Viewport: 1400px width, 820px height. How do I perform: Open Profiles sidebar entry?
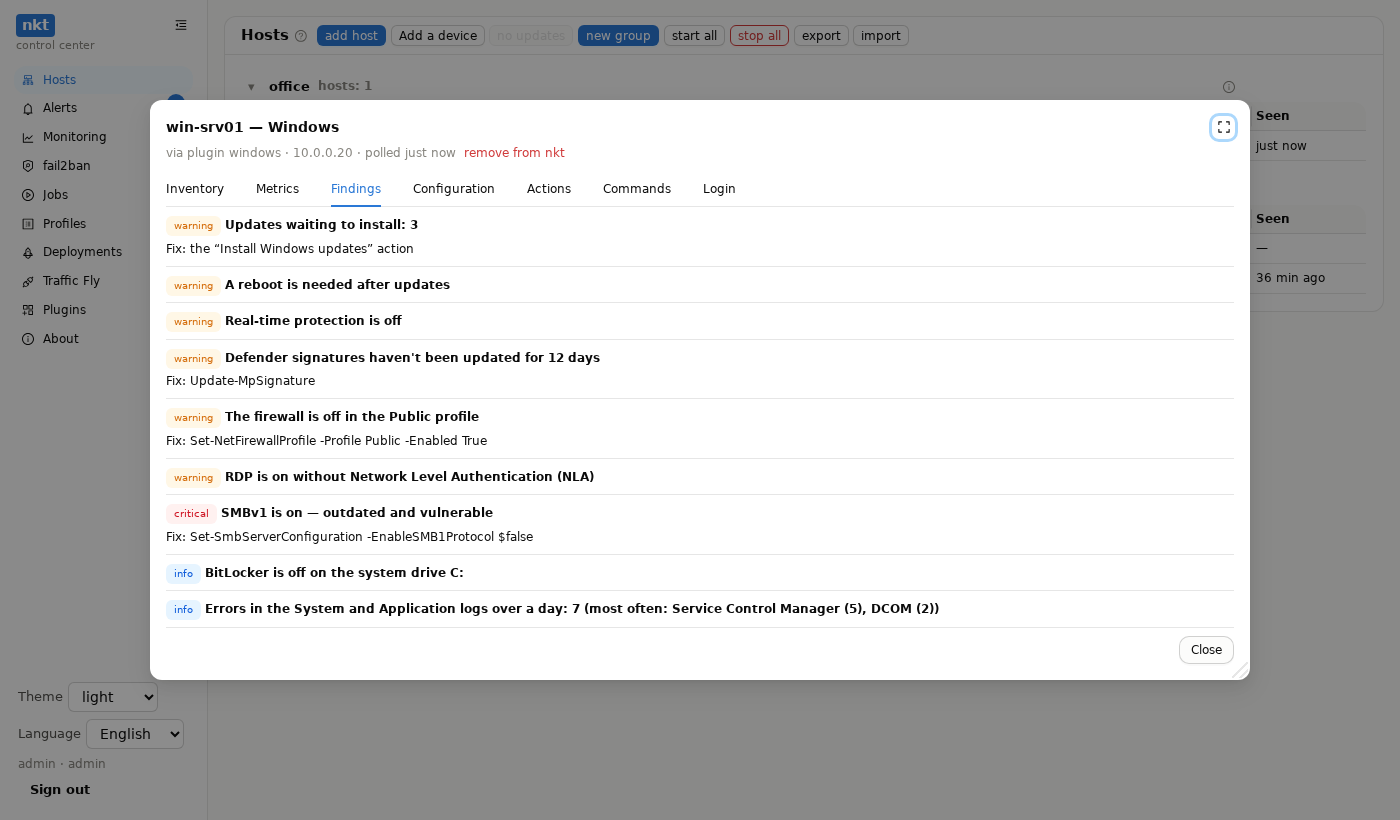[103, 224]
